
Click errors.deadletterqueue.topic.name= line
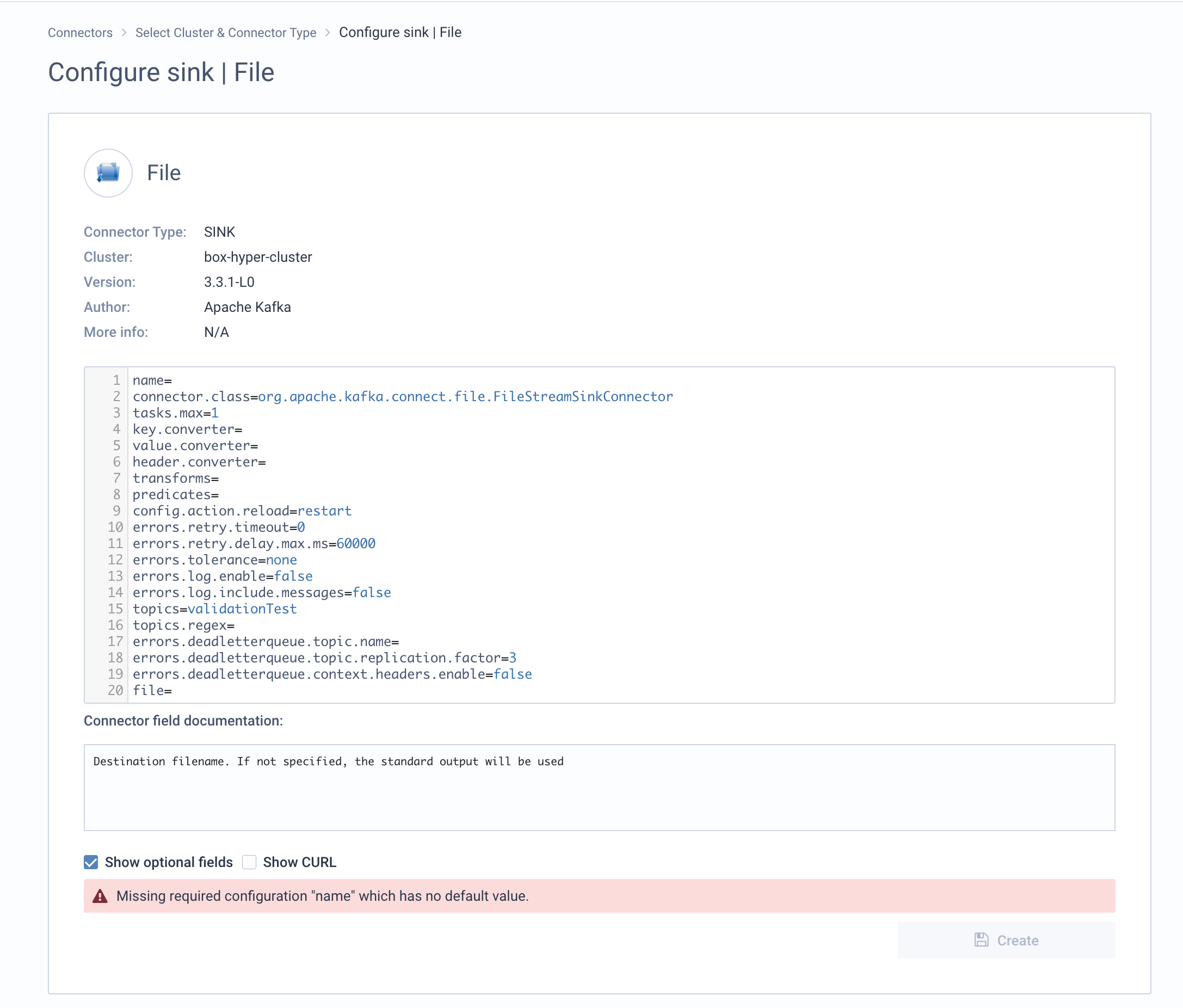coord(266,641)
